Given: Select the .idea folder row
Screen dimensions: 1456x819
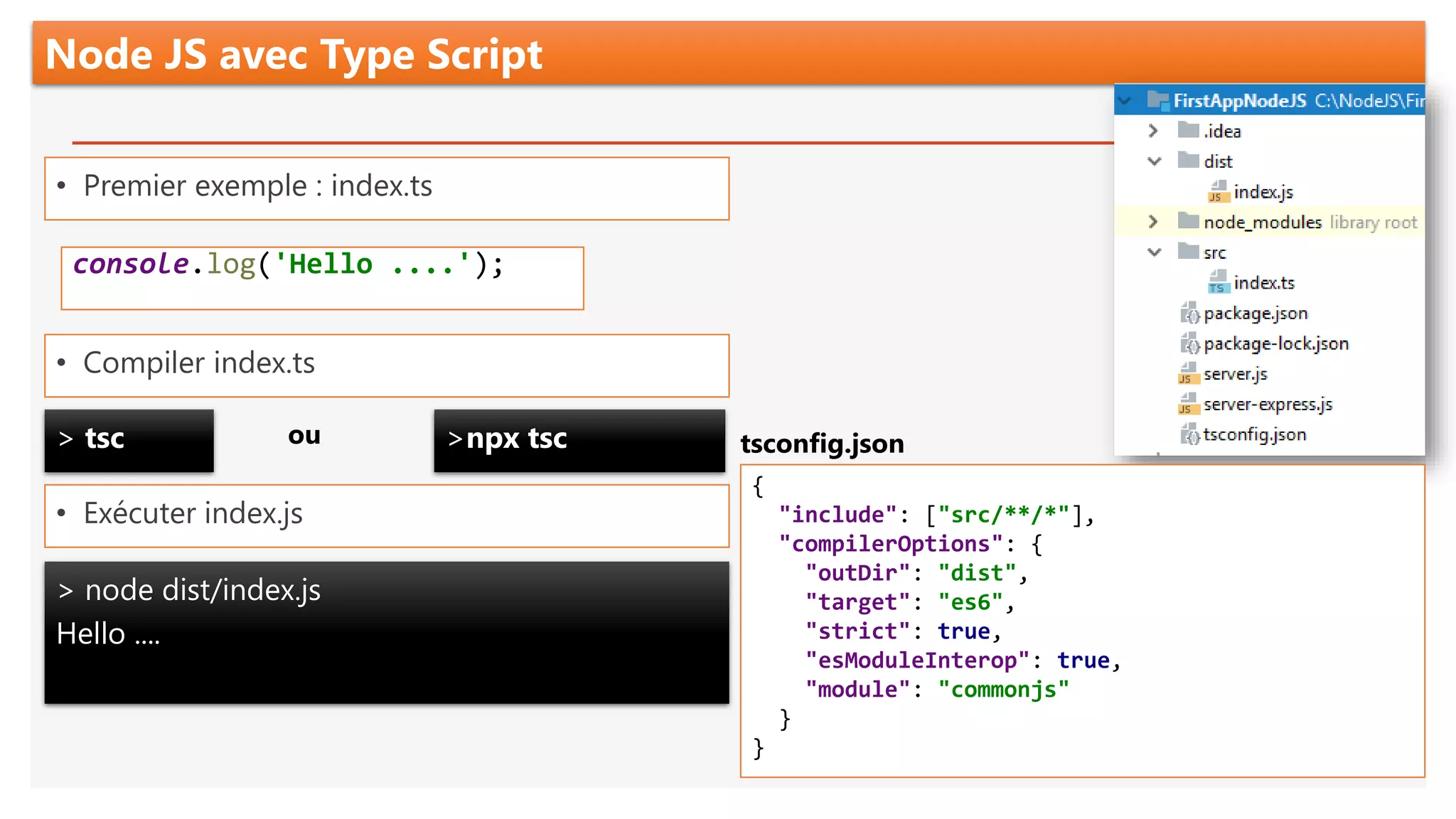Looking at the screenshot, I should (1270, 131).
